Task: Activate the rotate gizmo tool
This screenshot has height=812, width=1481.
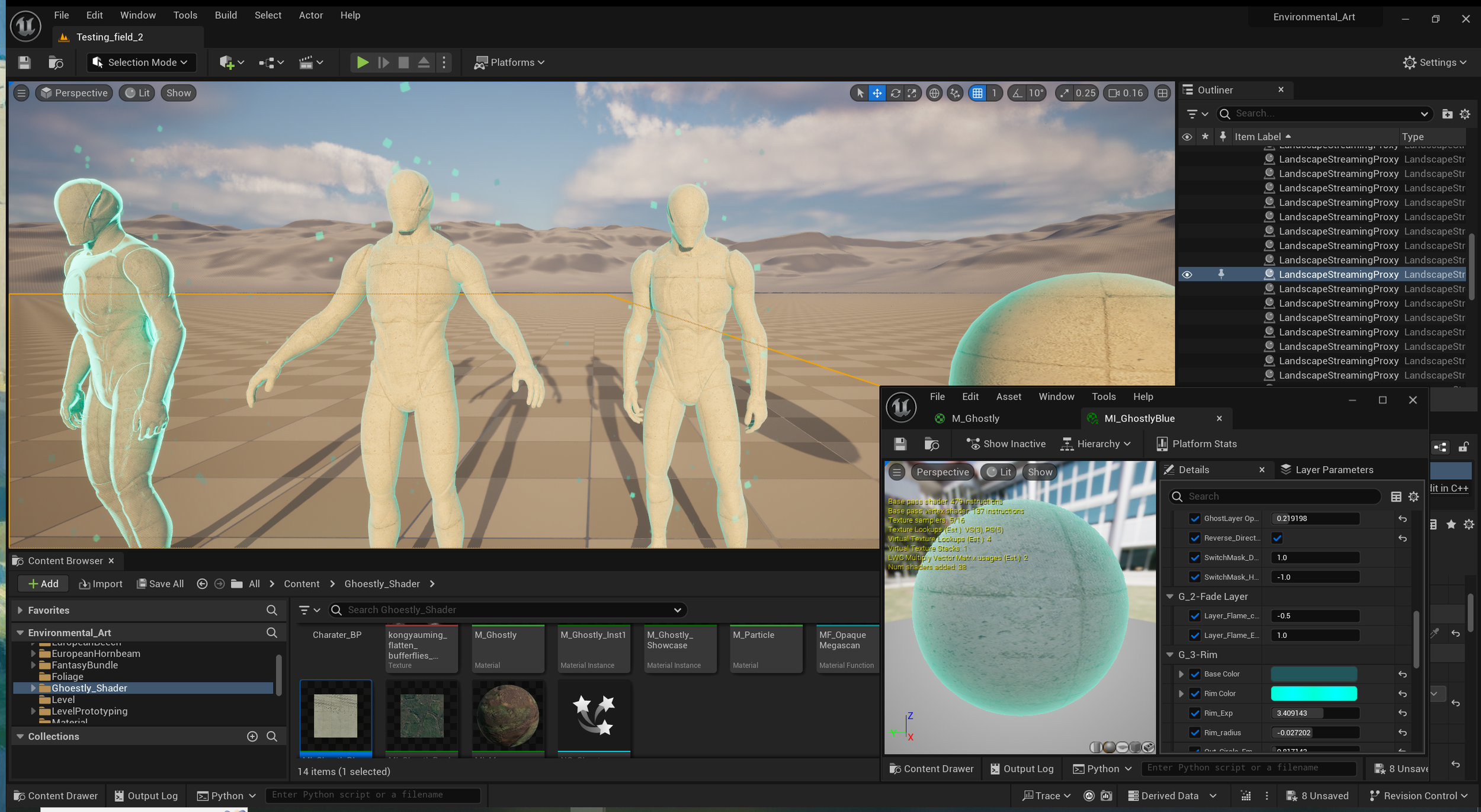Action: (895, 93)
